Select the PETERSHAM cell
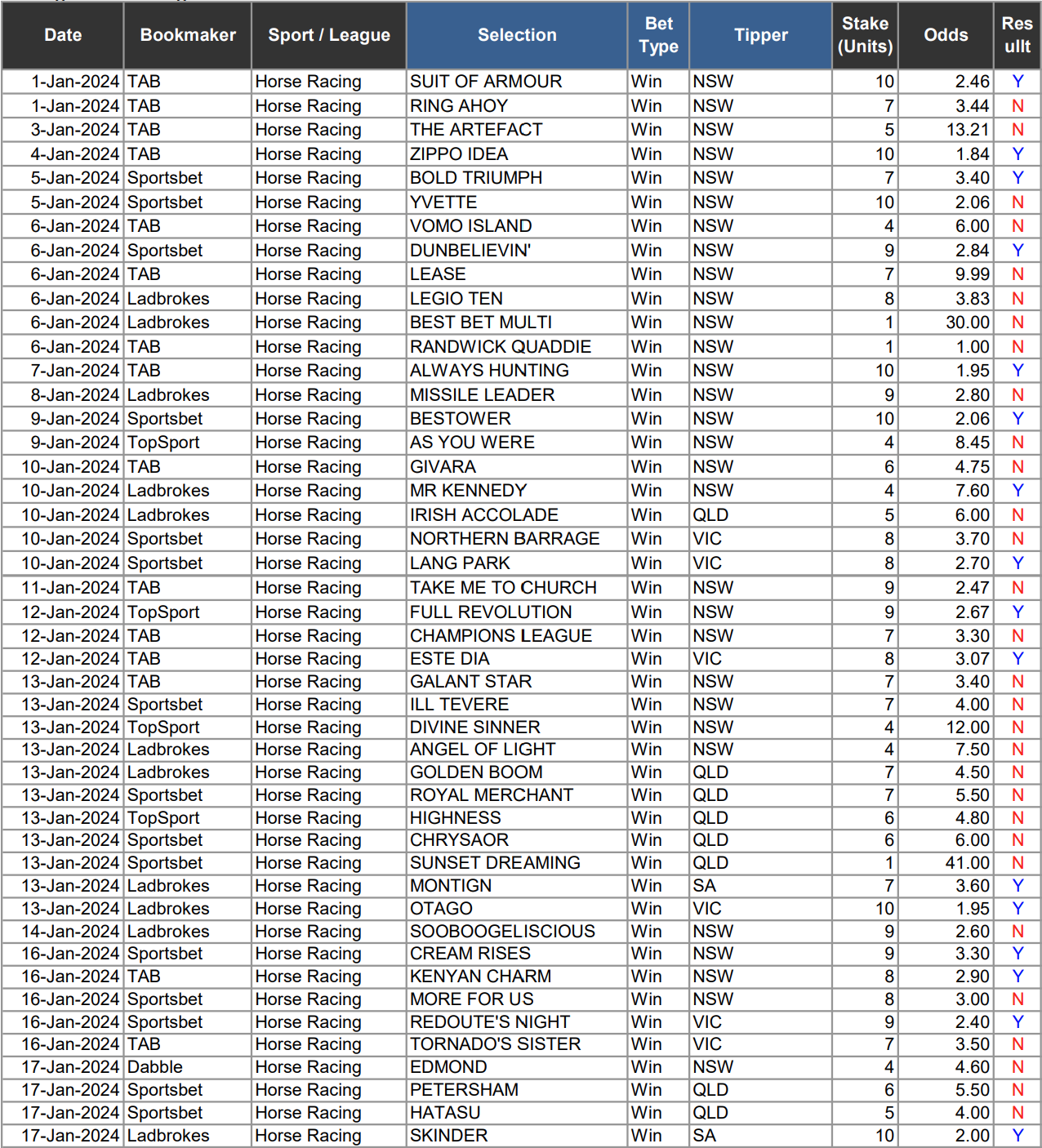The height and width of the screenshot is (1148, 1042). tap(517, 1090)
